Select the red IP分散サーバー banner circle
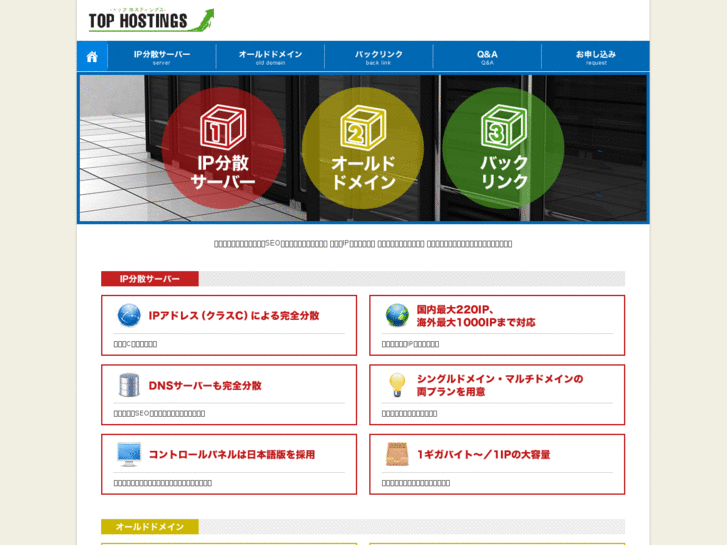The width and height of the screenshot is (727, 545). (223, 148)
